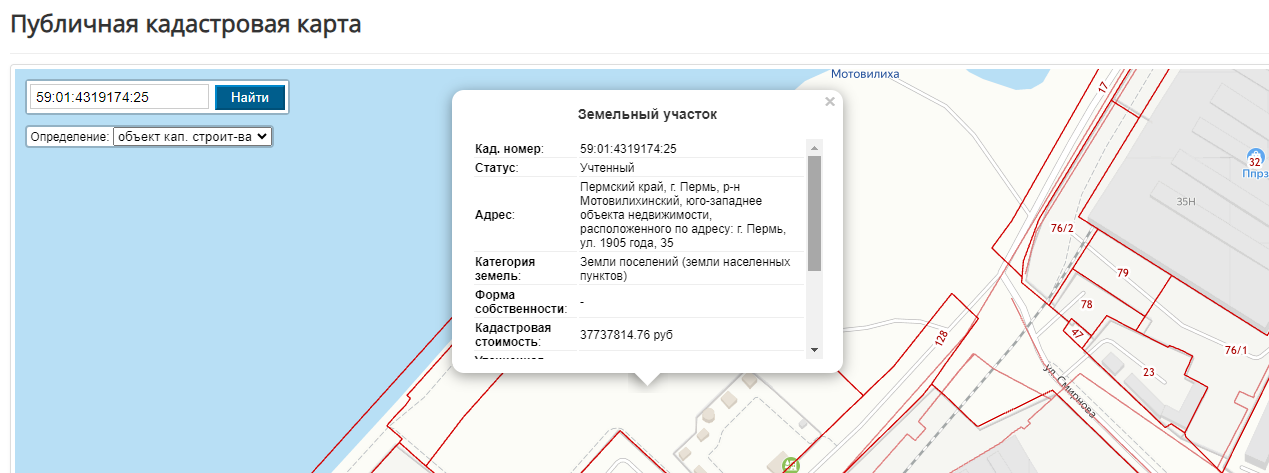This screenshot has width=1269, height=473.
Task: Close the Земельный участок popup
Action: (829, 101)
